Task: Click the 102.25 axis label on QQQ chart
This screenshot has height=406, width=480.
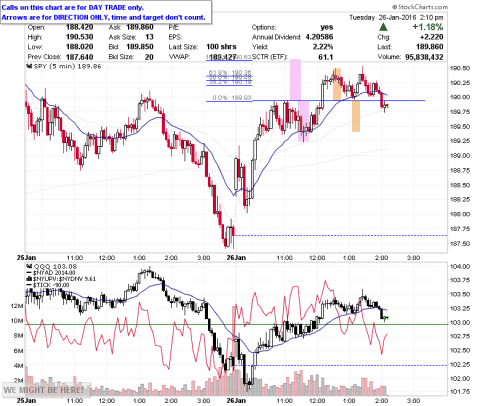Action: point(460,365)
